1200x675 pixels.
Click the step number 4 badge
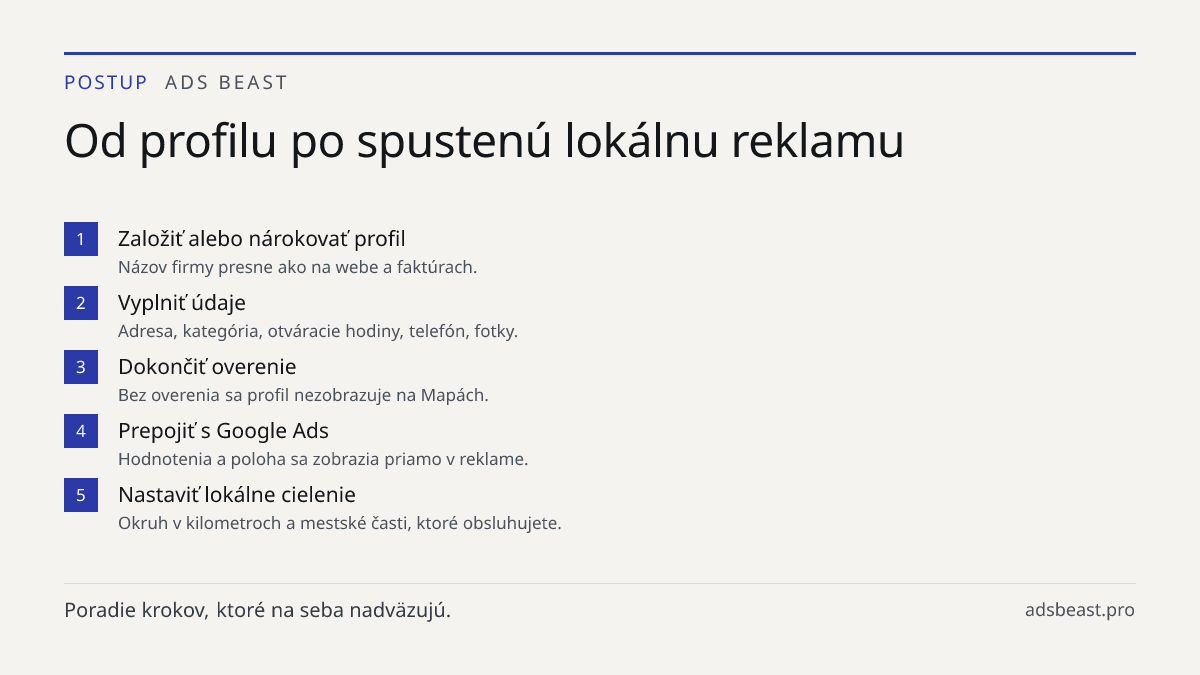click(81, 431)
